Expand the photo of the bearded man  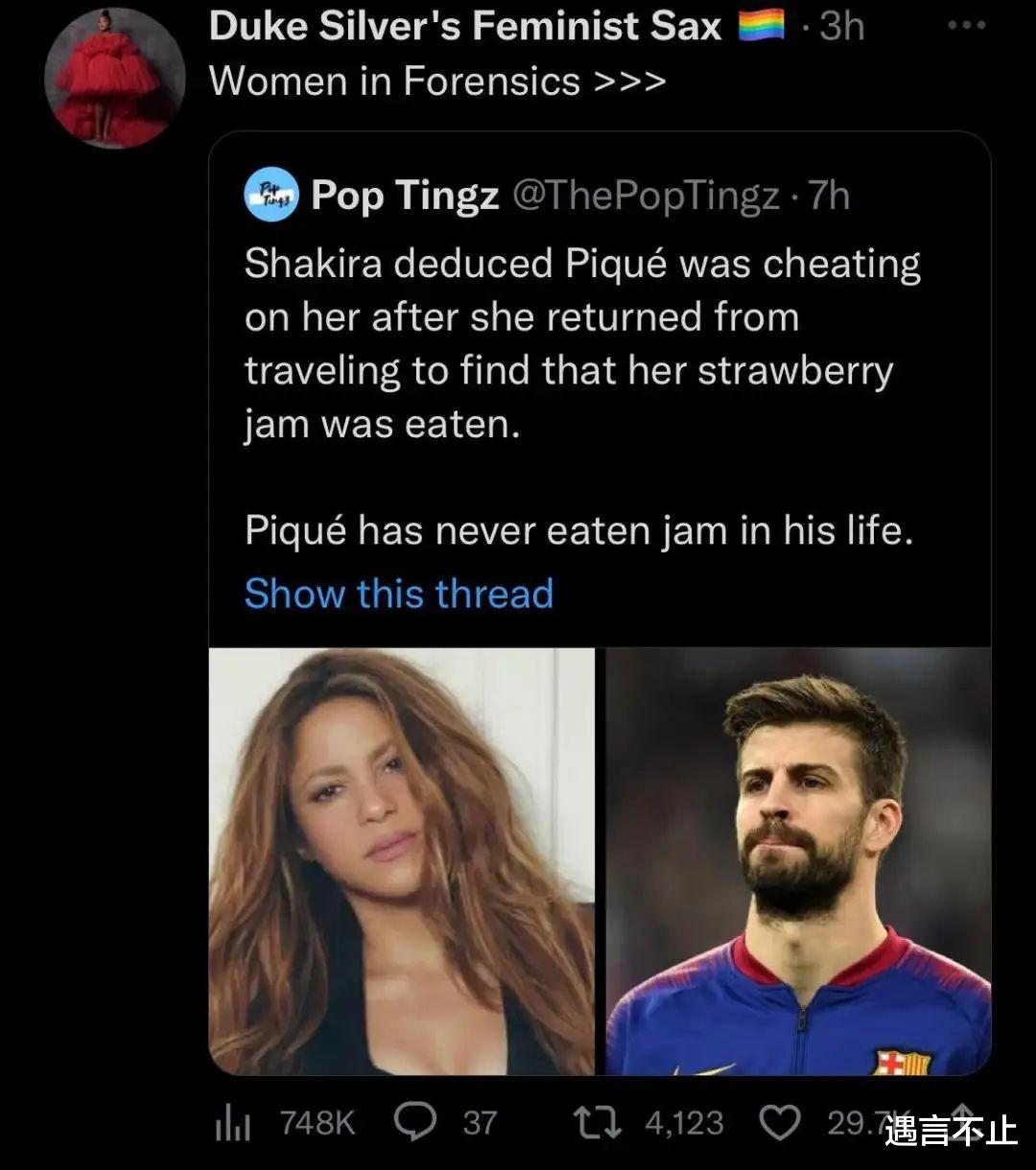coord(798,860)
